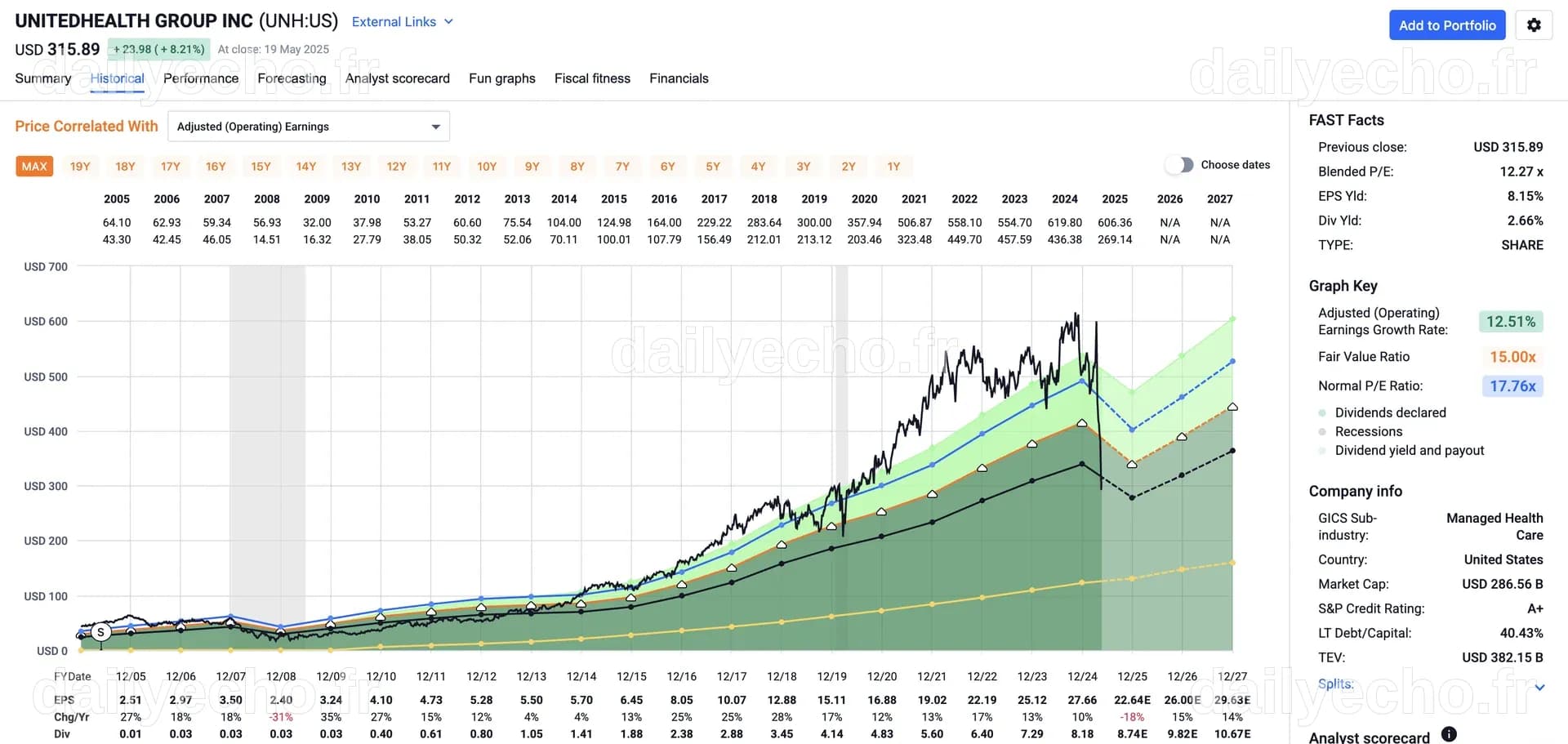Click the -18% change for 12/25

coord(1132,717)
